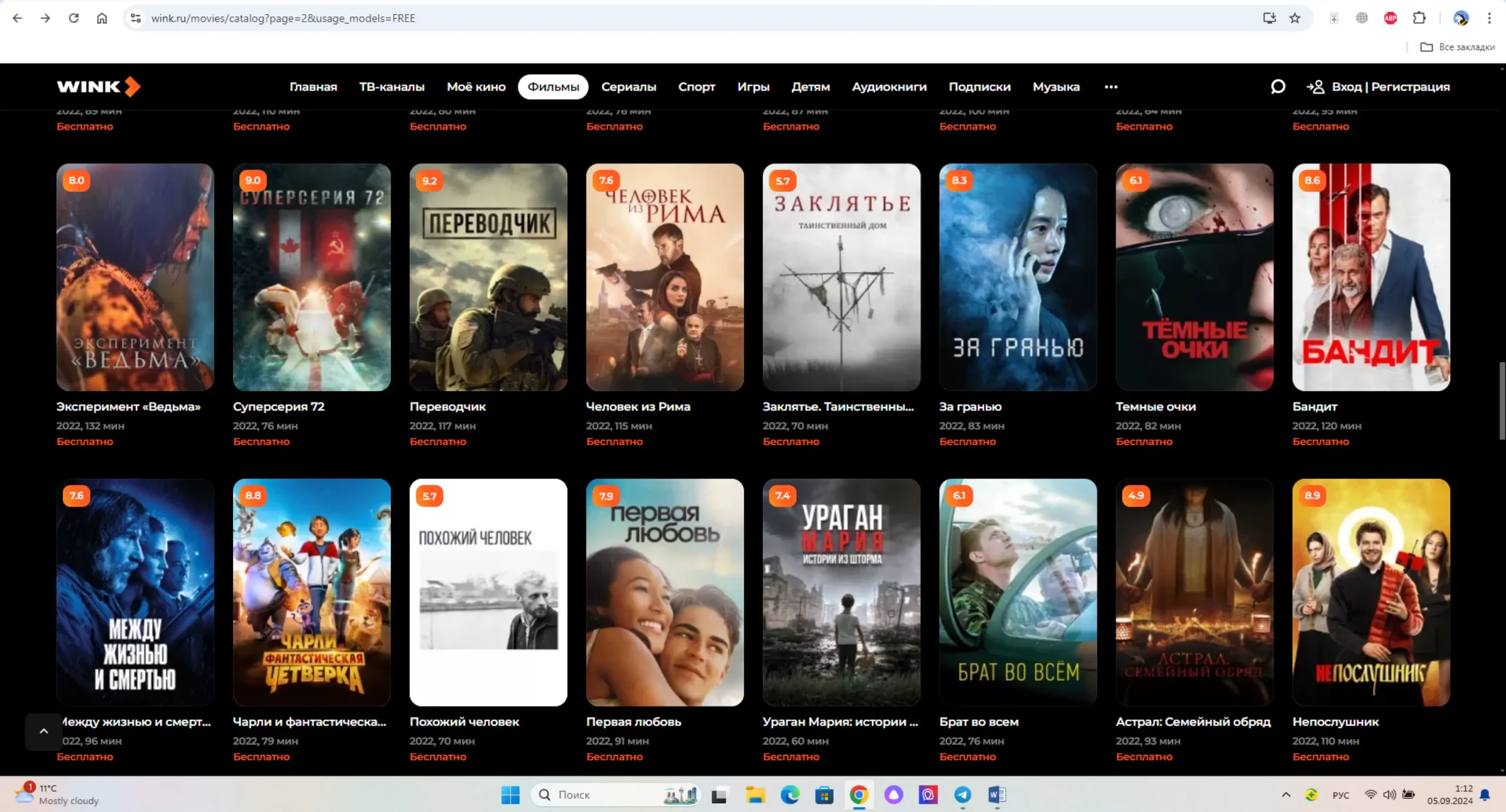Bookmark this page with the star icon

pos(1295,18)
